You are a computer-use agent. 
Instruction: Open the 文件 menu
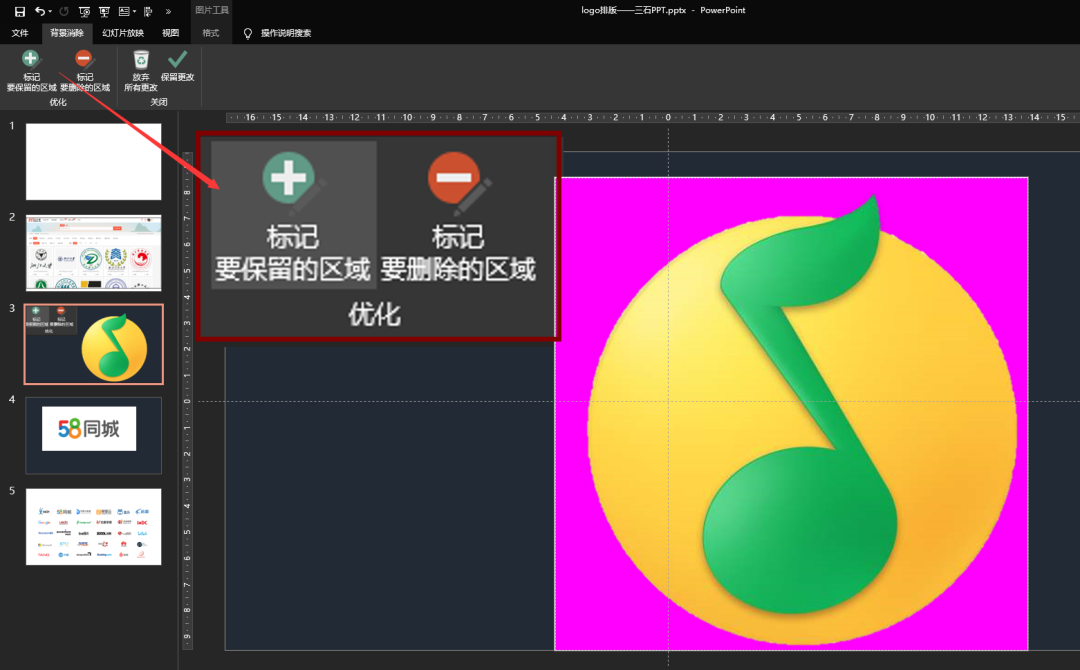tap(20, 33)
